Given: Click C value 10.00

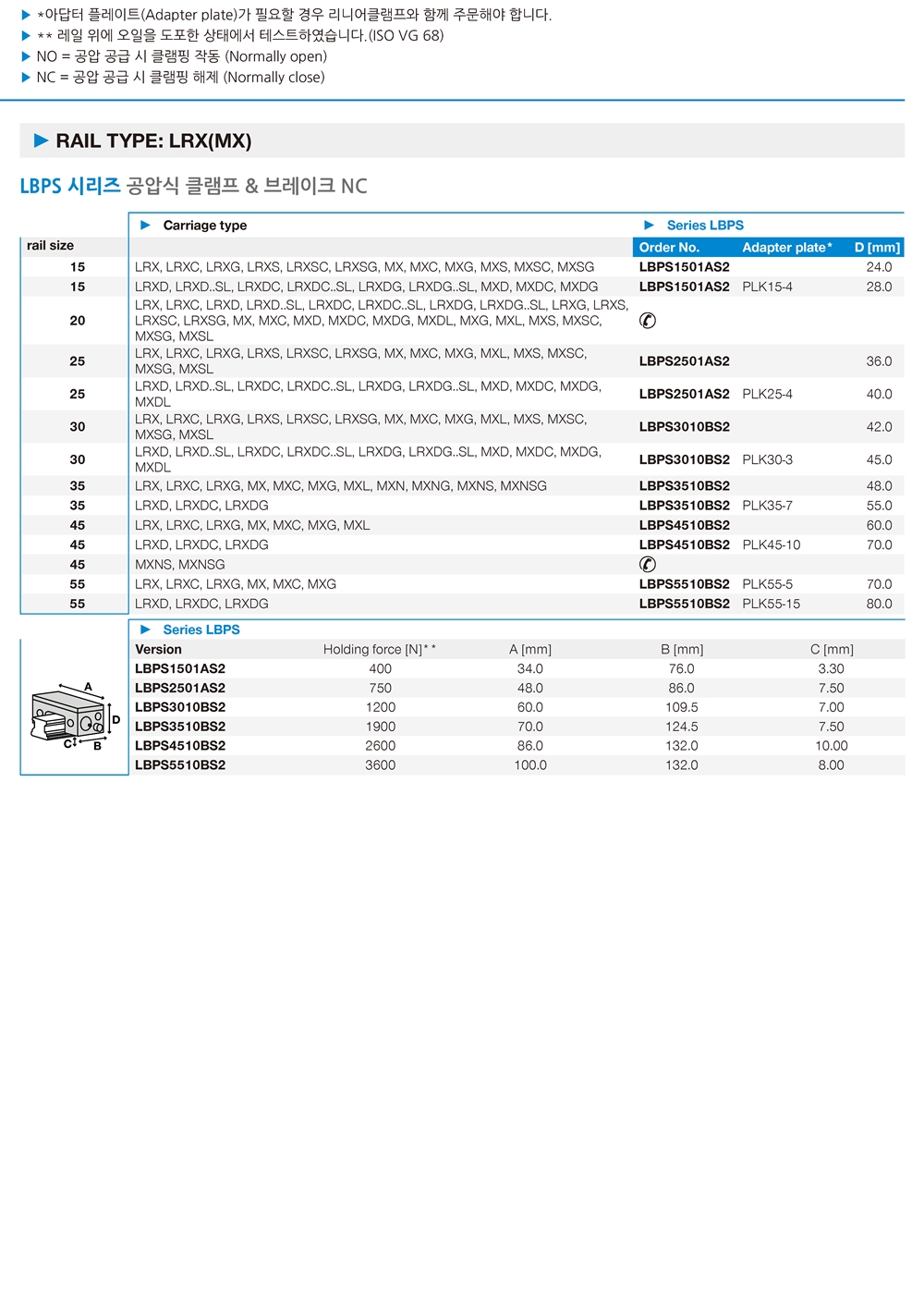Looking at the screenshot, I should pos(832,746).
